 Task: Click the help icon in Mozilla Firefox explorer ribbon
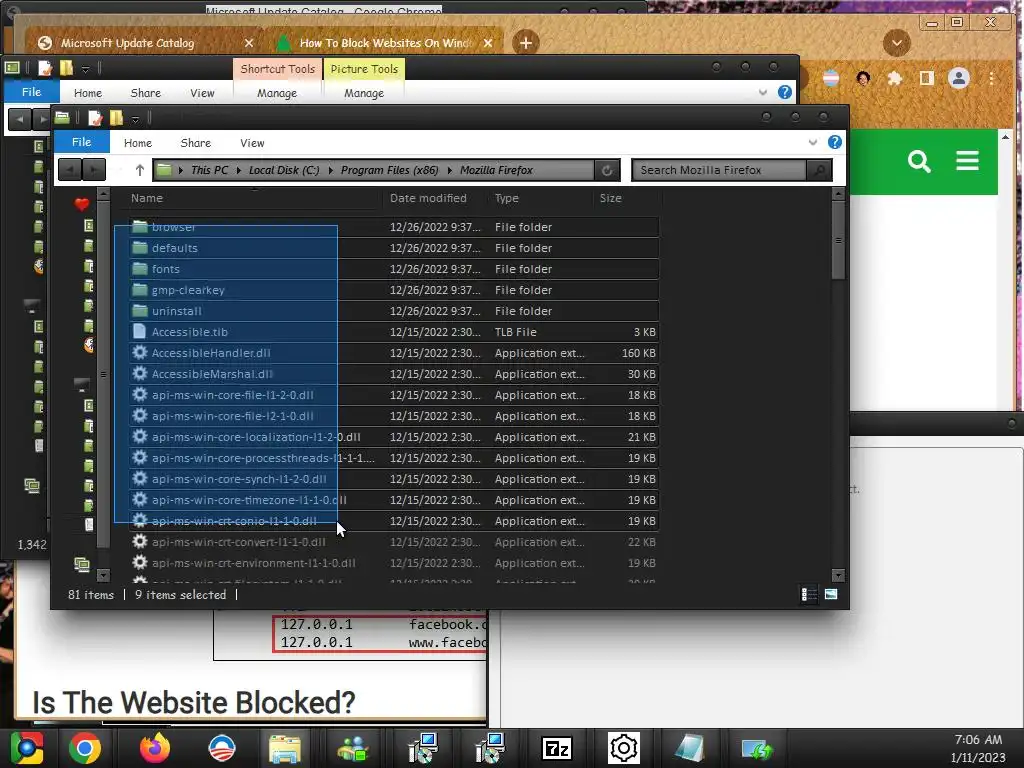835,142
